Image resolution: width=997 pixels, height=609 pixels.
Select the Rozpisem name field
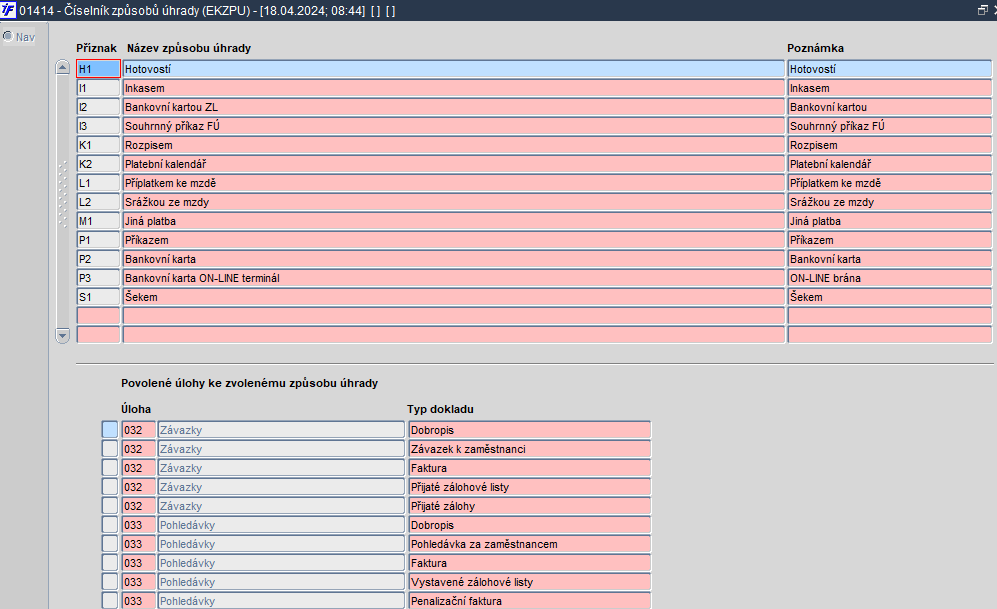(453, 145)
